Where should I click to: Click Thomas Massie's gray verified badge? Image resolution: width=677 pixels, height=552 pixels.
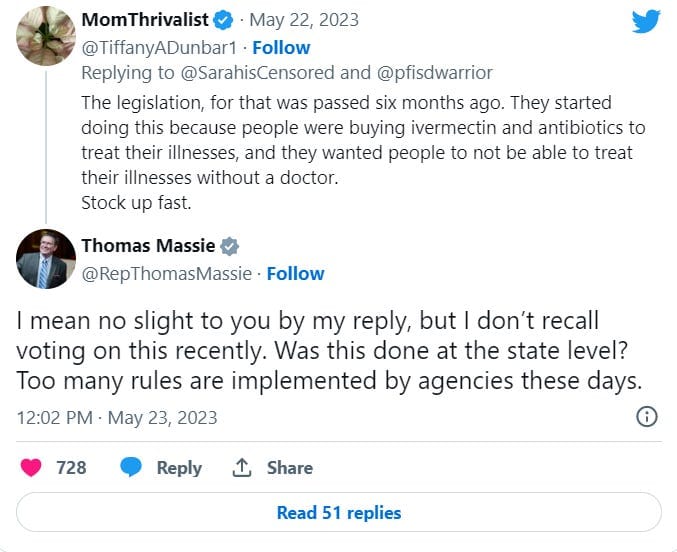point(229,246)
